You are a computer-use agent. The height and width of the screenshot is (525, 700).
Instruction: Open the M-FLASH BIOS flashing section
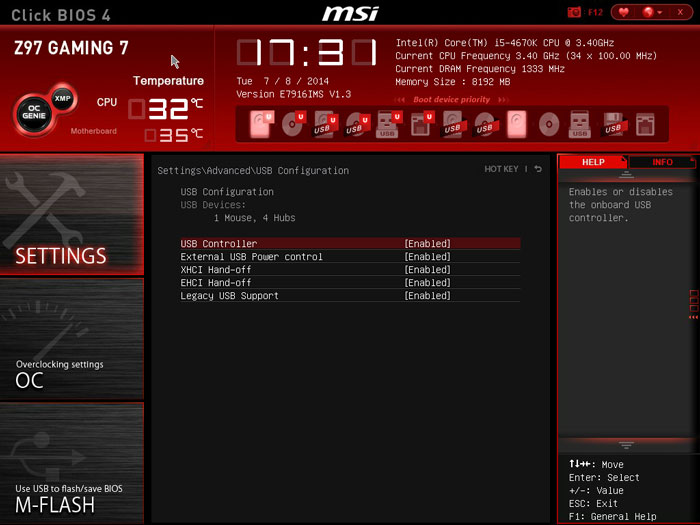click(x=72, y=463)
